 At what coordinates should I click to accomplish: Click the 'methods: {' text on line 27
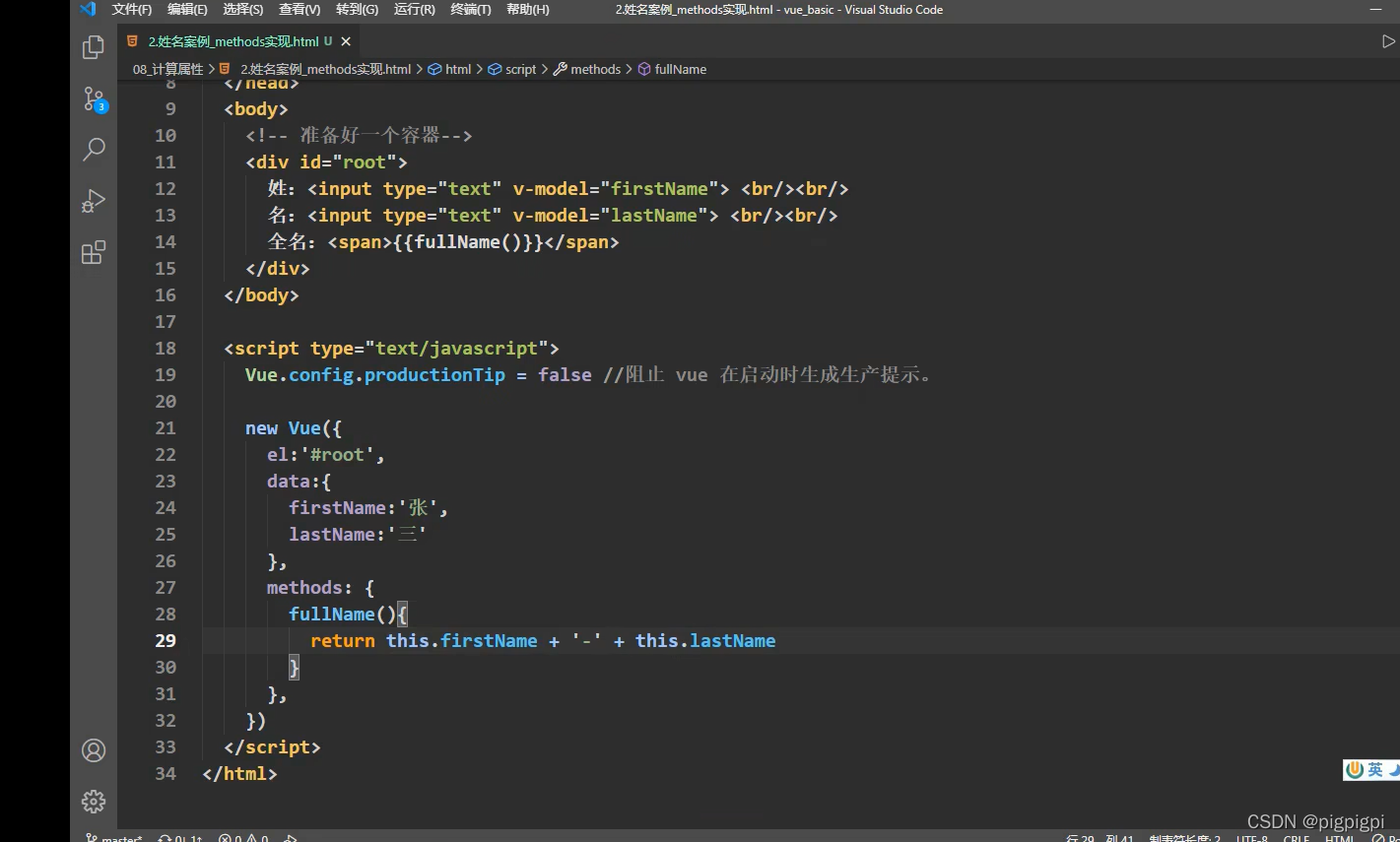(321, 587)
